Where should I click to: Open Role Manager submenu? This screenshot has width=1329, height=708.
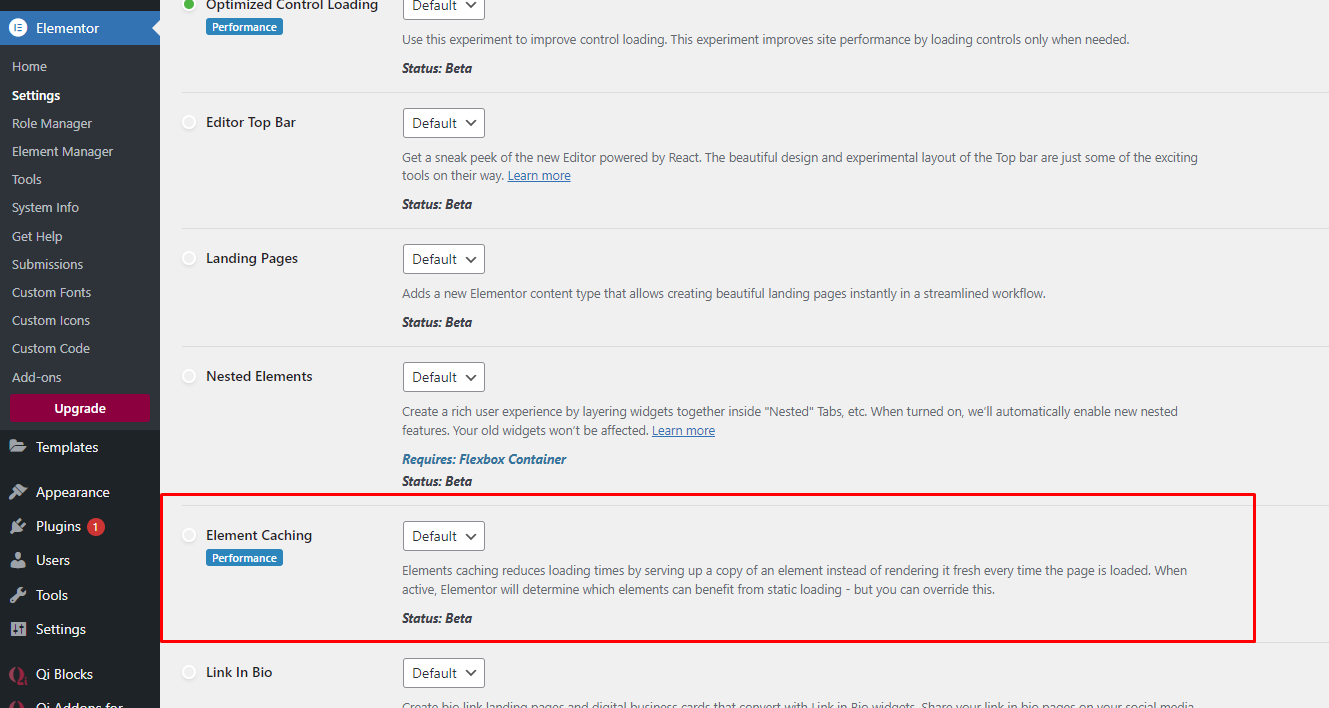52,123
